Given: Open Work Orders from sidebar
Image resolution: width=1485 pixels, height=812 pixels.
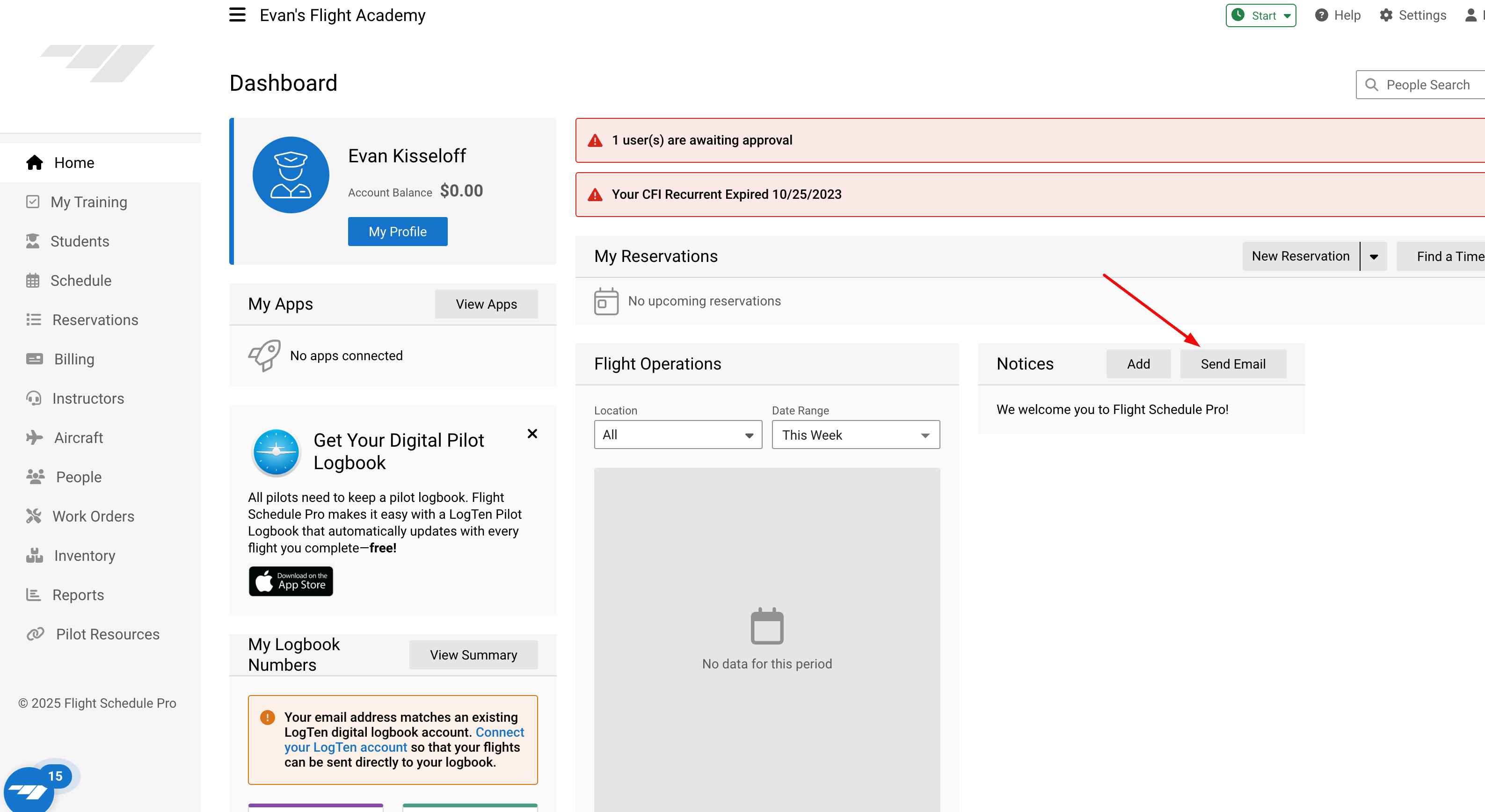Looking at the screenshot, I should coord(100,516).
